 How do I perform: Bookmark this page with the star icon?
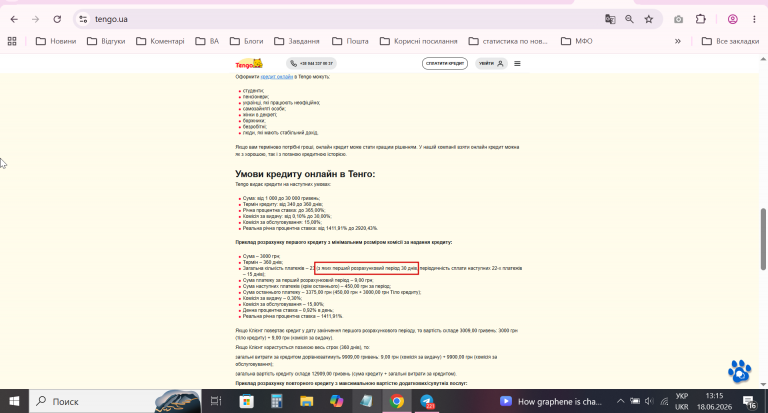click(649, 19)
